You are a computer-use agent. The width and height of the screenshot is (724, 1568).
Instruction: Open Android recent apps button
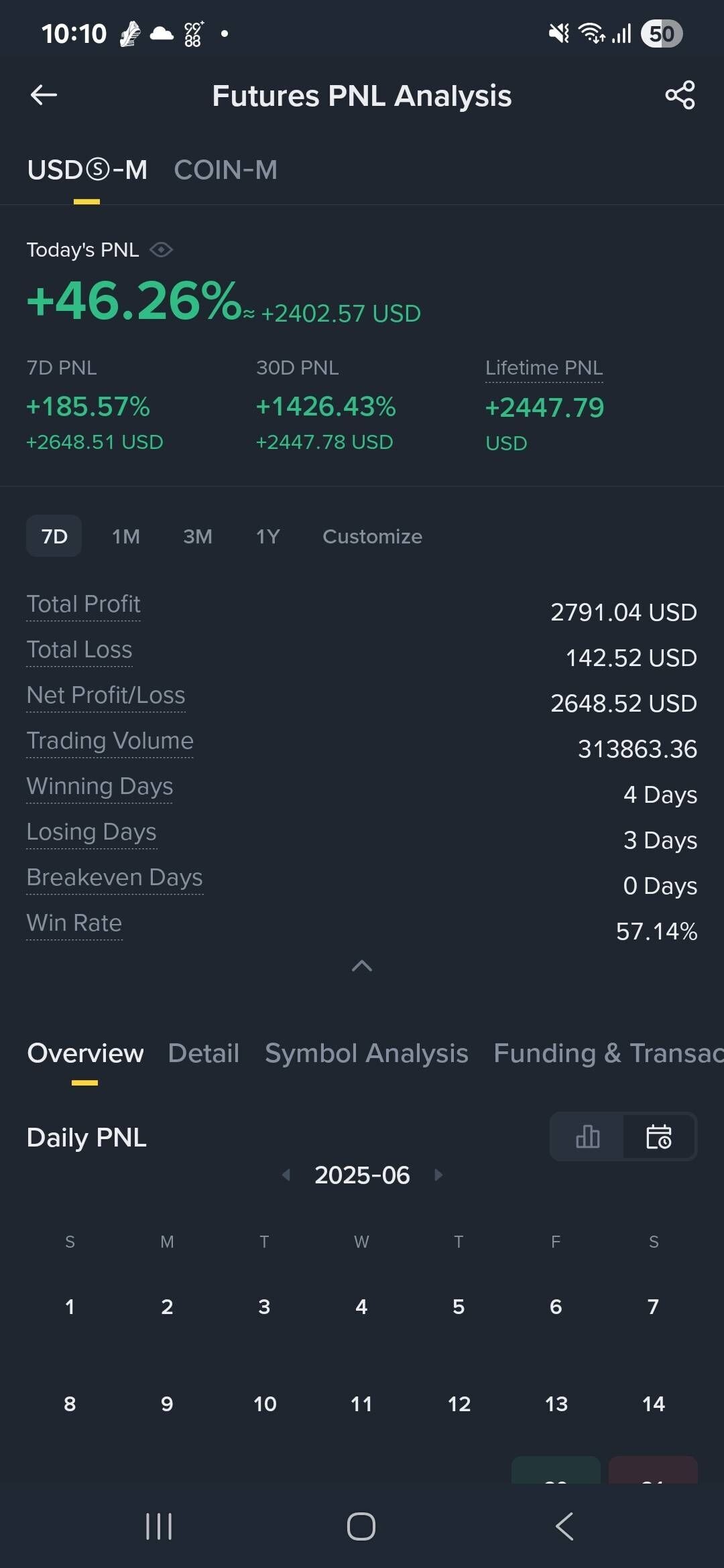pos(159,1526)
